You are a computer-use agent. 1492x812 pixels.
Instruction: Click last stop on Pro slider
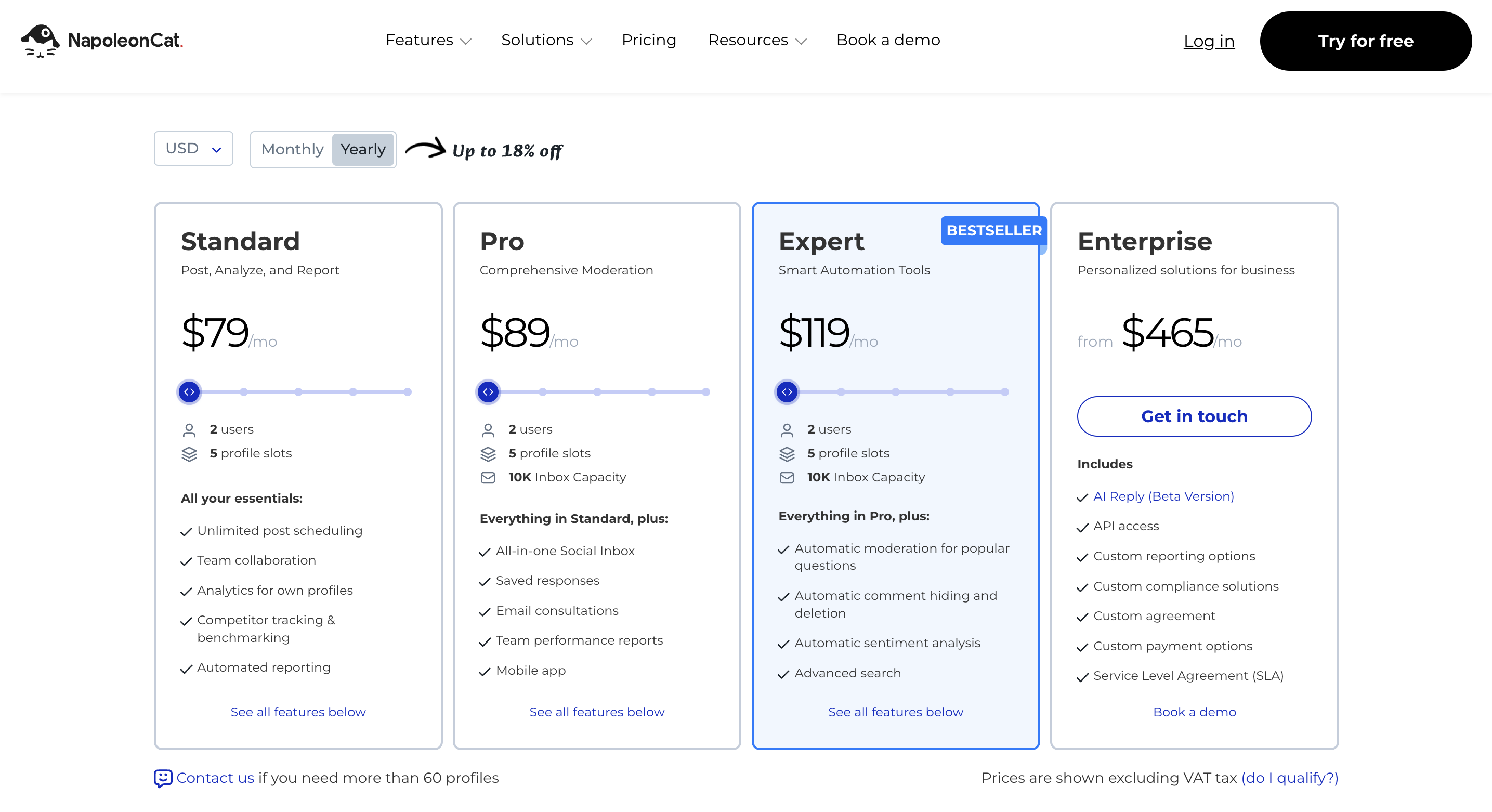pyautogui.click(x=706, y=392)
